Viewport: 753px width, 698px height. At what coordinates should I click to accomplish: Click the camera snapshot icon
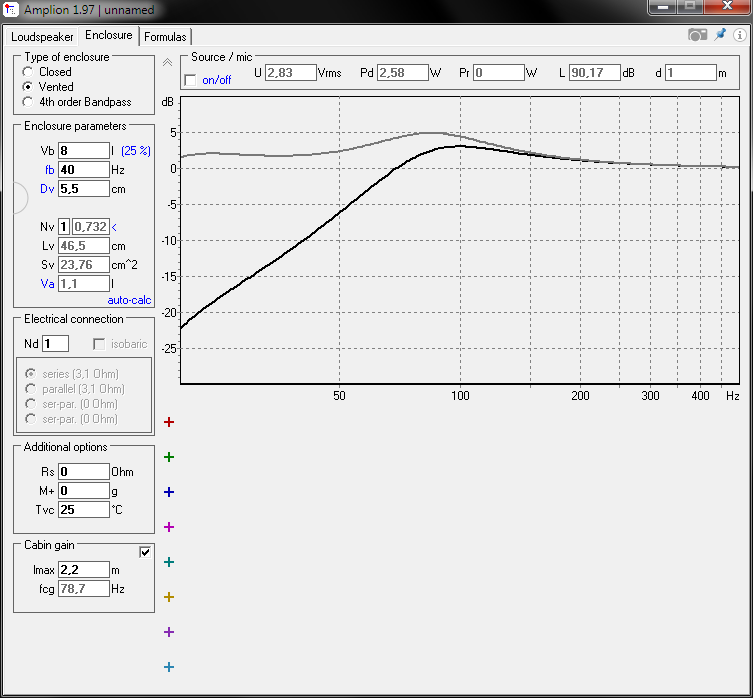tap(697, 35)
